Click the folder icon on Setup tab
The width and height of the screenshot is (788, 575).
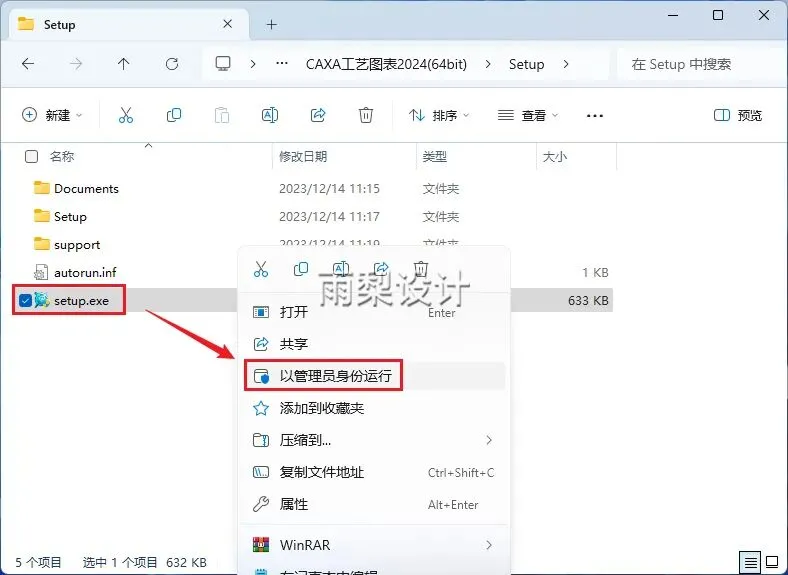point(26,24)
